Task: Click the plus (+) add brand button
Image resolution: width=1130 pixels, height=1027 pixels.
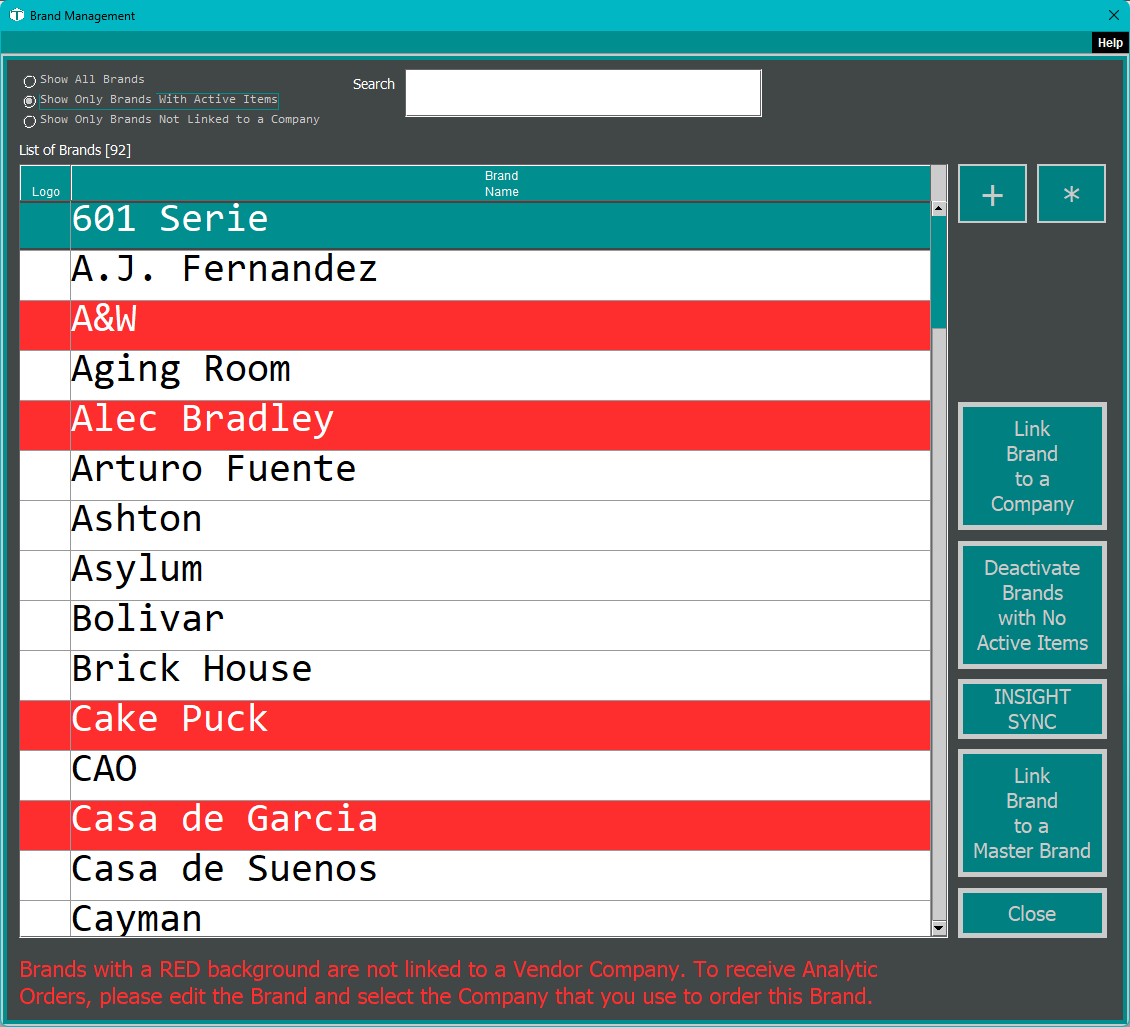Action: coord(992,194)
